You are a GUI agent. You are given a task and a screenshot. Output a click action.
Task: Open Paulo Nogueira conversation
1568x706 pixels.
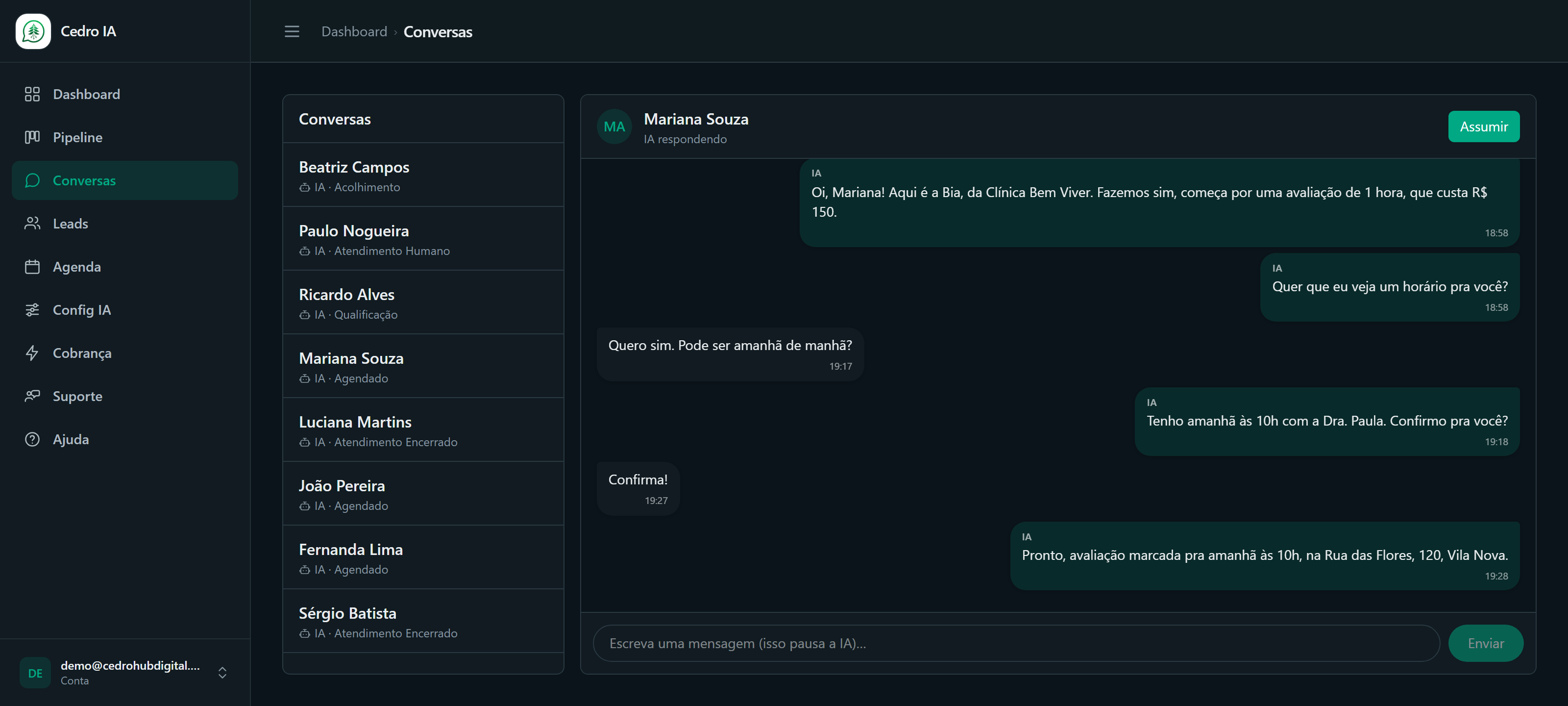point(423,239)
